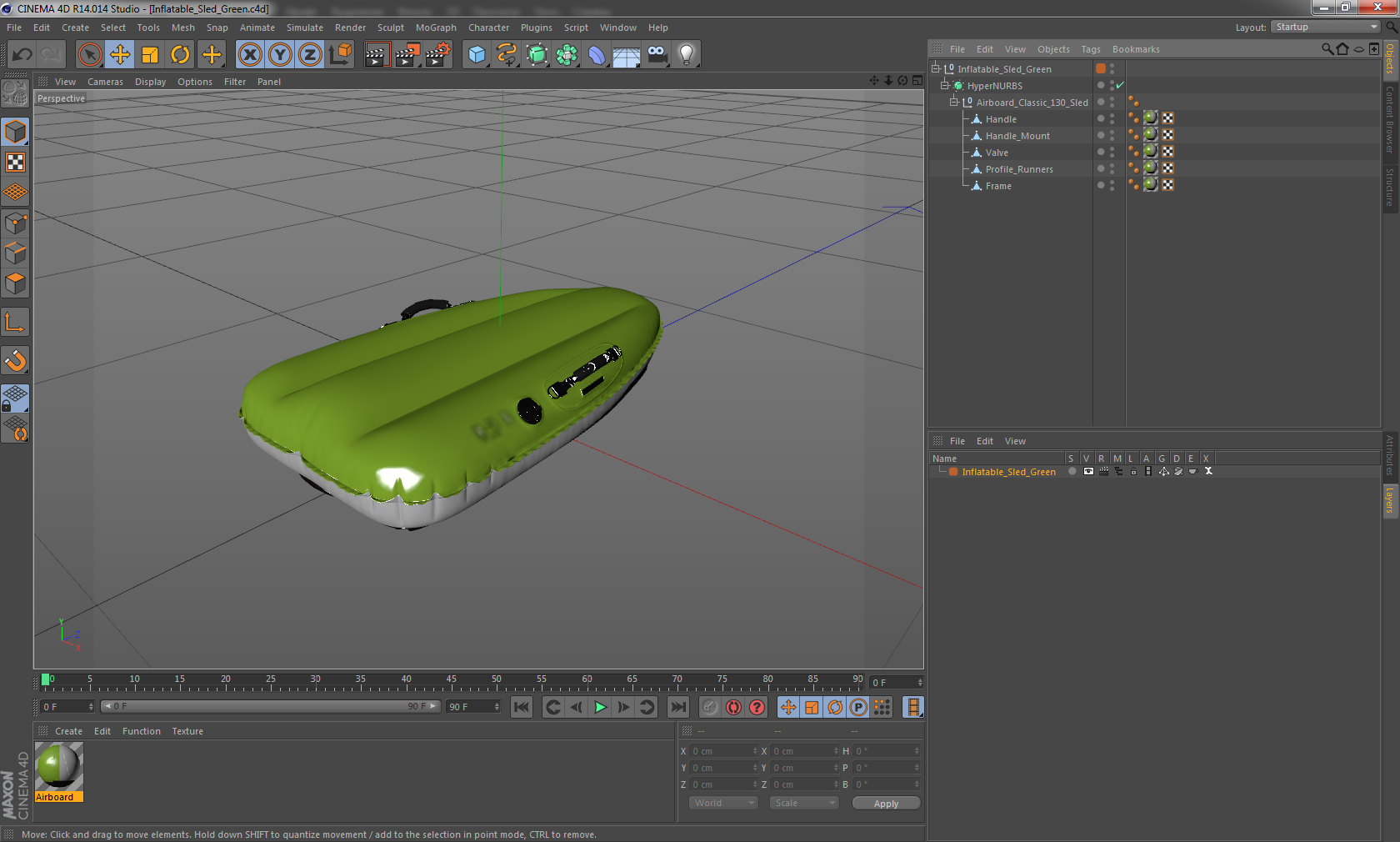Open array modeling objects icon
The height and width of the screenshot is (842, 1400).
click(567, 55)
